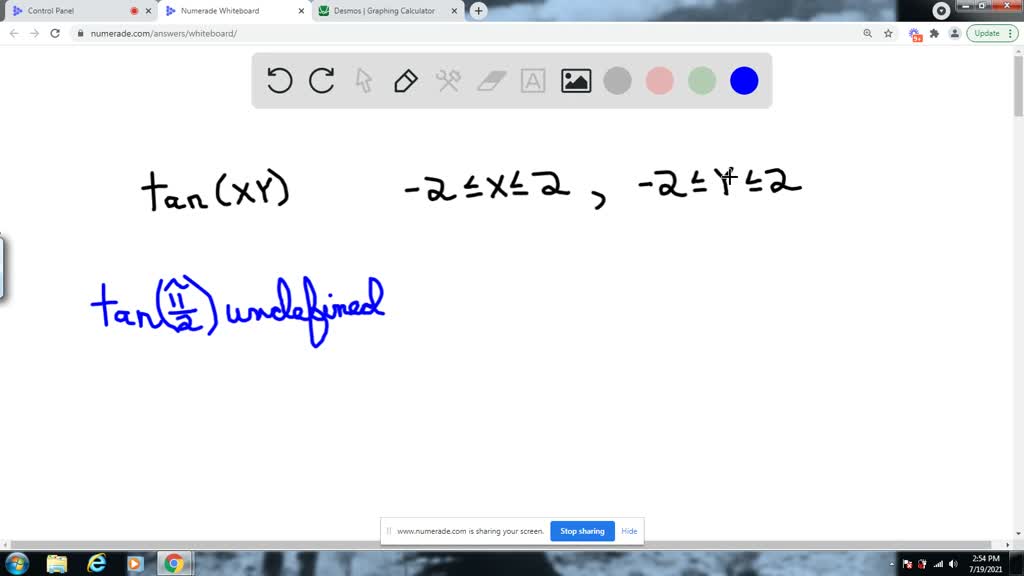The width and height of the screenshot is (1024, 576).
Task: Click the Undo arrow on the whiteboard toolbar
Action: point(278,80)
